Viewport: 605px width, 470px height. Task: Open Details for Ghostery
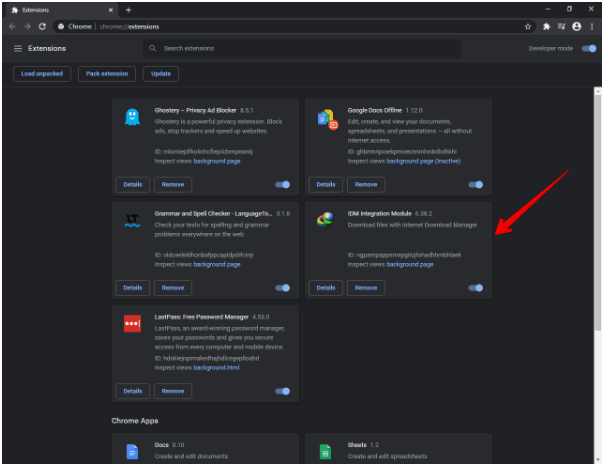coord(133,184)
